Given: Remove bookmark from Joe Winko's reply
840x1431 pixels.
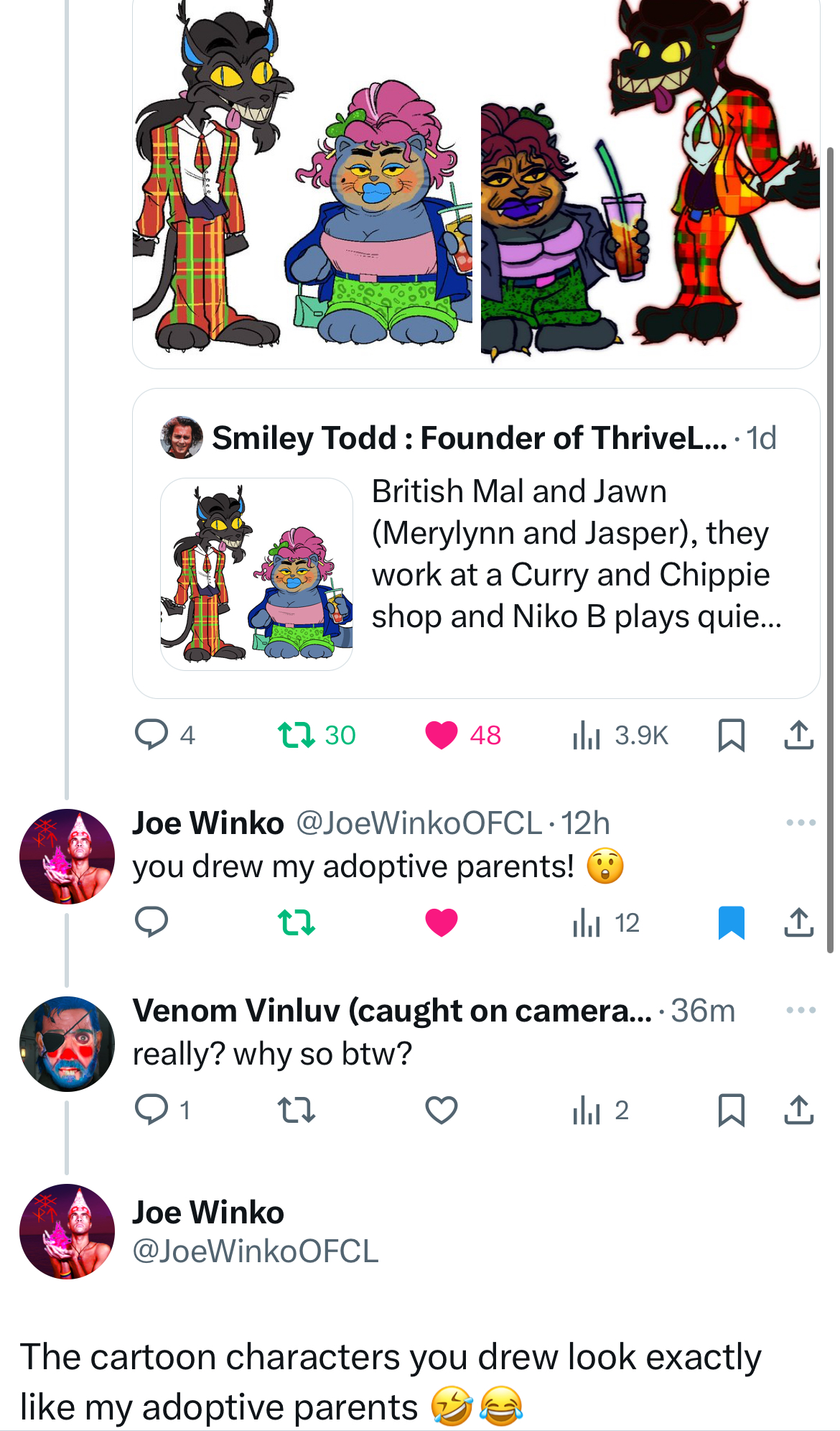Looking at the screenshot, I should click(731, 922).
